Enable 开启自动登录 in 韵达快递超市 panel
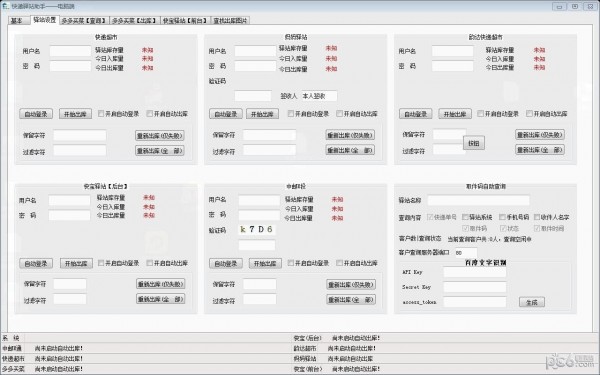This screenshot has height=375, width=600. 498,114
